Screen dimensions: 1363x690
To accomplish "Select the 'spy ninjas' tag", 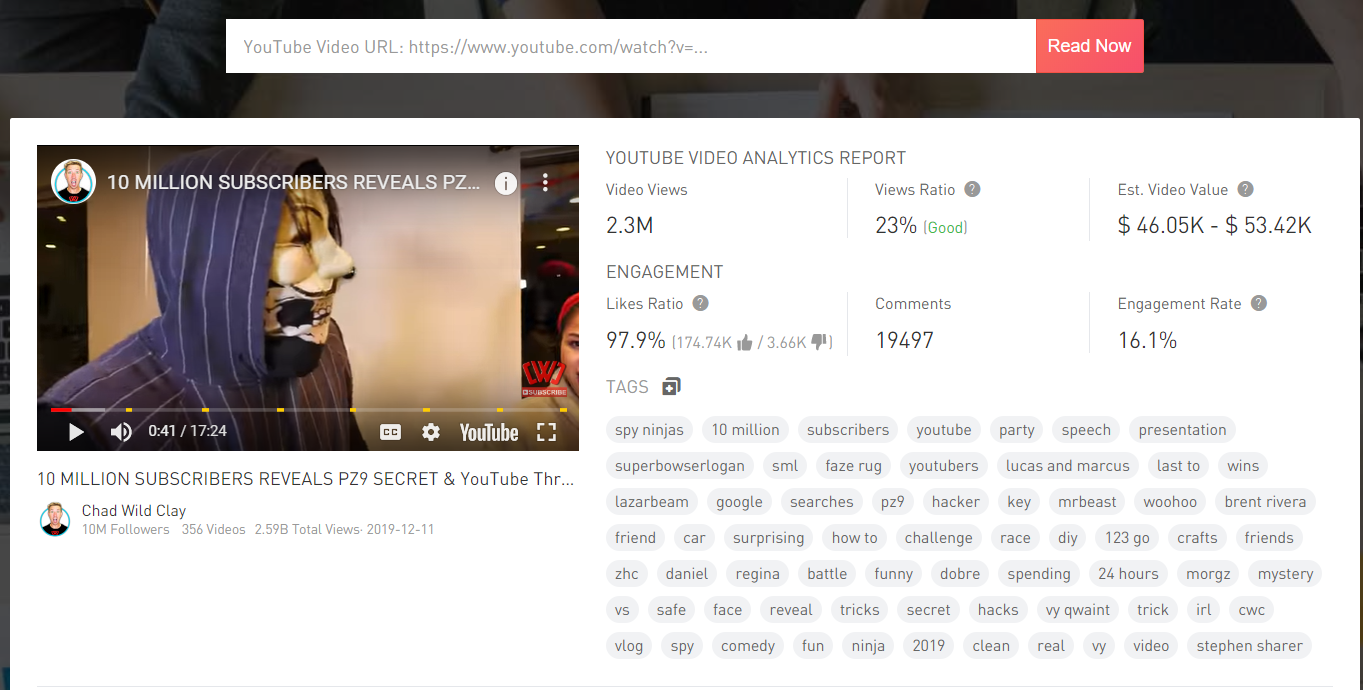I will [x=650, y=430].
